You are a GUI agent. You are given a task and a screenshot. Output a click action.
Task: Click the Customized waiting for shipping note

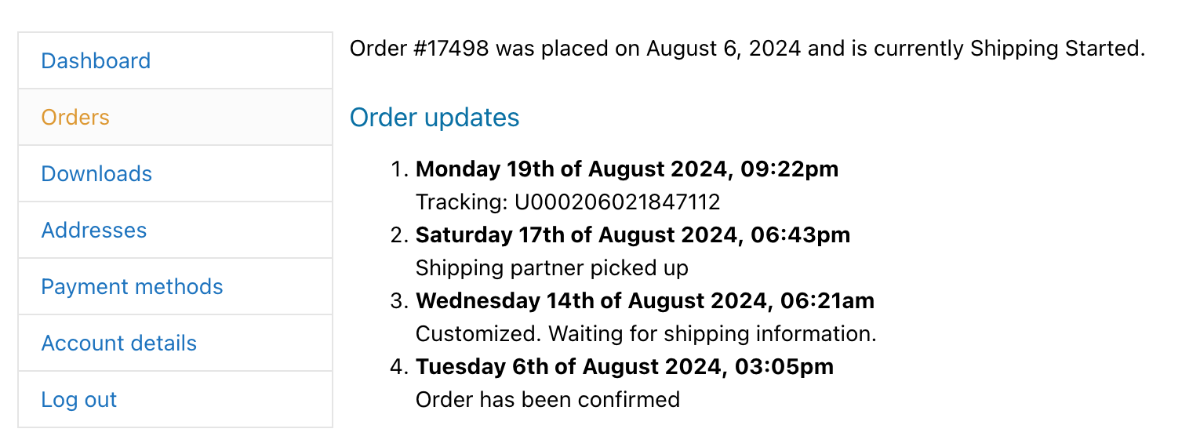click(x=646, y=334)
